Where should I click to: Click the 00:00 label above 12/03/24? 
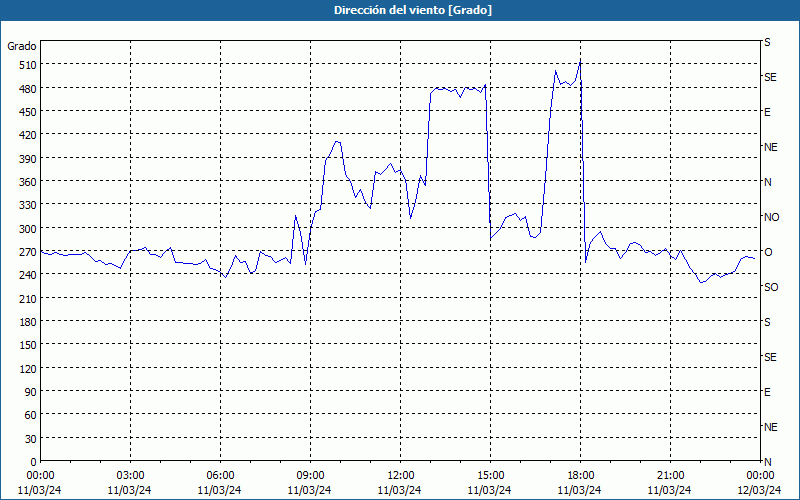[760, 476]
